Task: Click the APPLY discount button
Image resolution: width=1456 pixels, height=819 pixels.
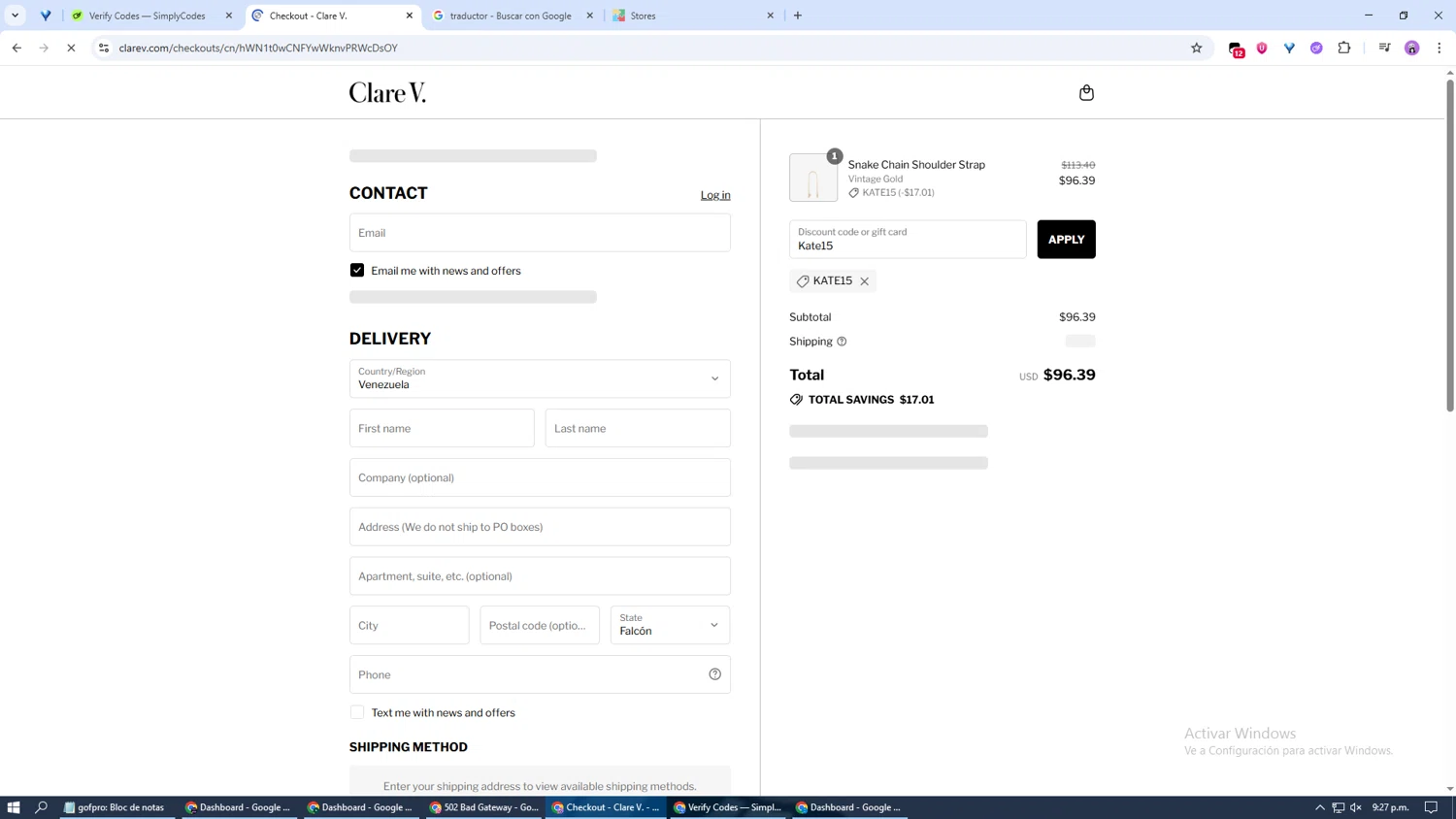Action: (1066, 240)
